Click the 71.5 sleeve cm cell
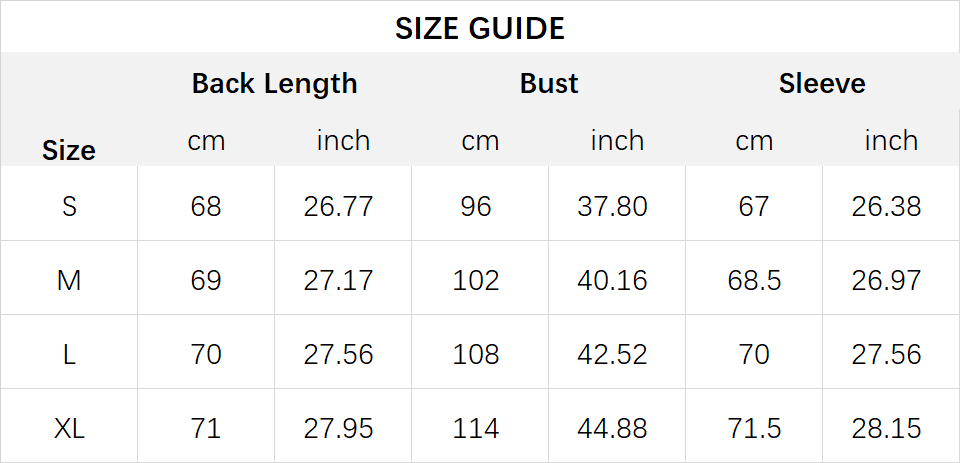Viewport: 960px width, 463px height. pyautogui.click(x=754, y=429)
